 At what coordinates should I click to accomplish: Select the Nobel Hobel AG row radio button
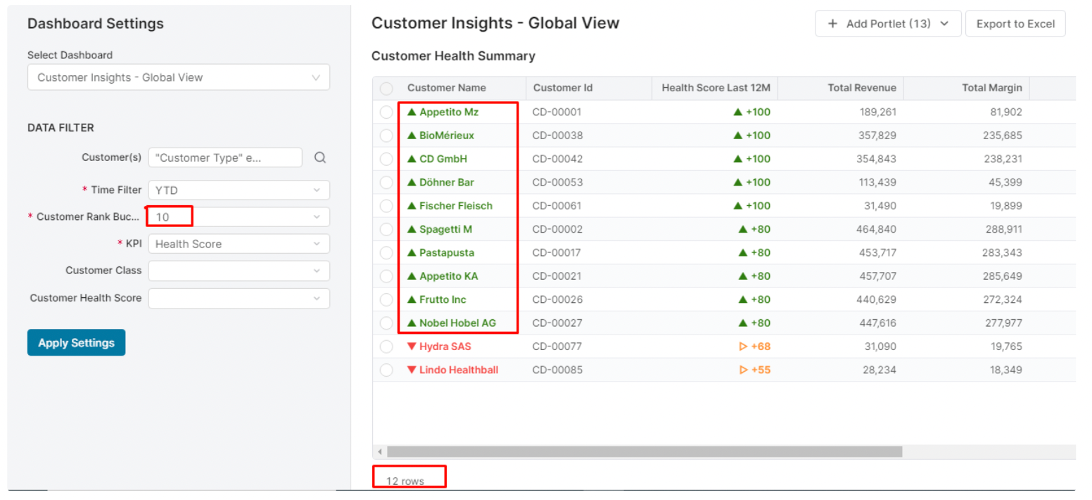387,323
